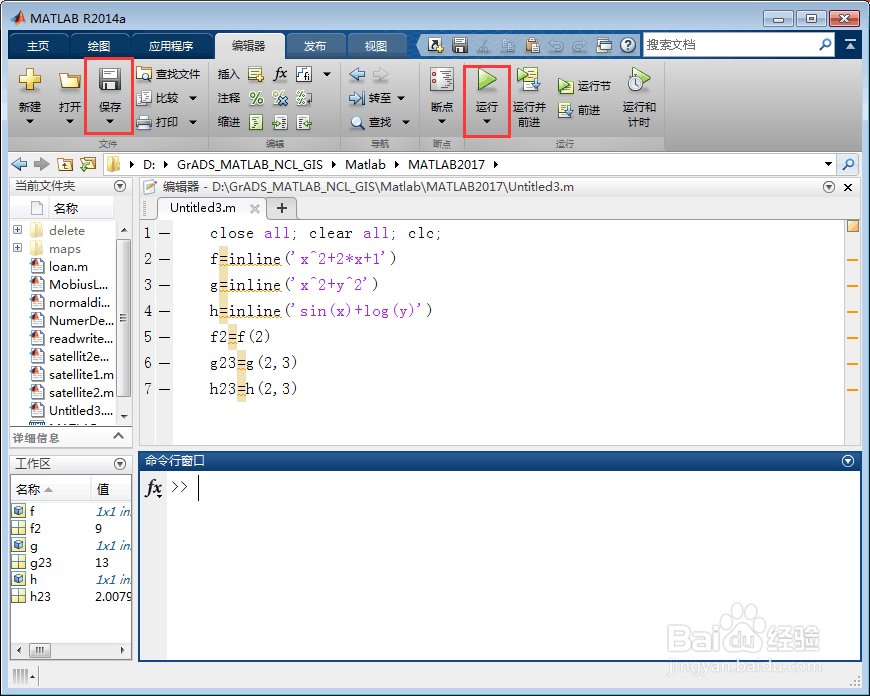This screenshot has height=696, width=870.
Task: Expand the Details (详细信息) panel
Action: 118,436
